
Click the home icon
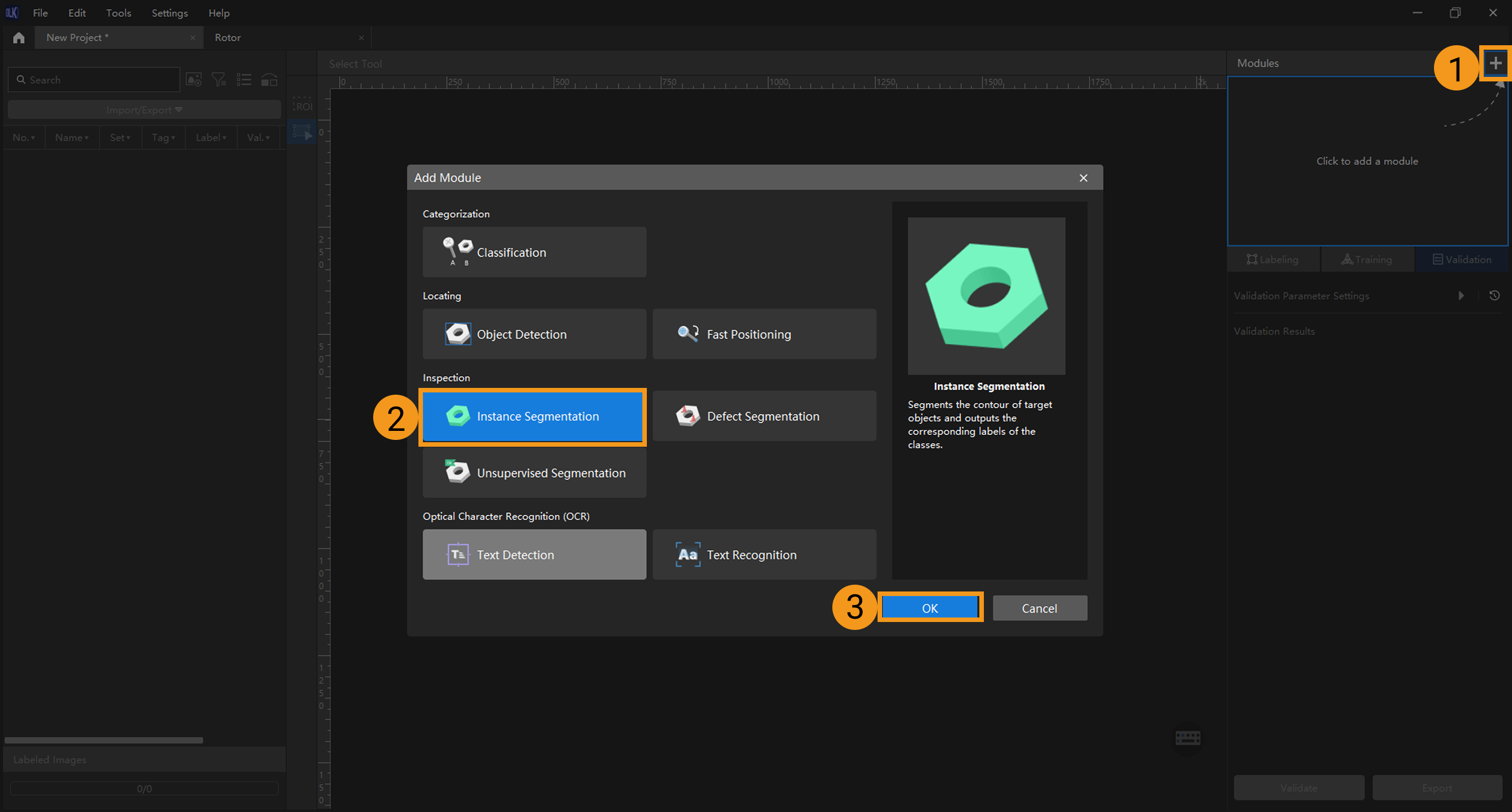19,37
